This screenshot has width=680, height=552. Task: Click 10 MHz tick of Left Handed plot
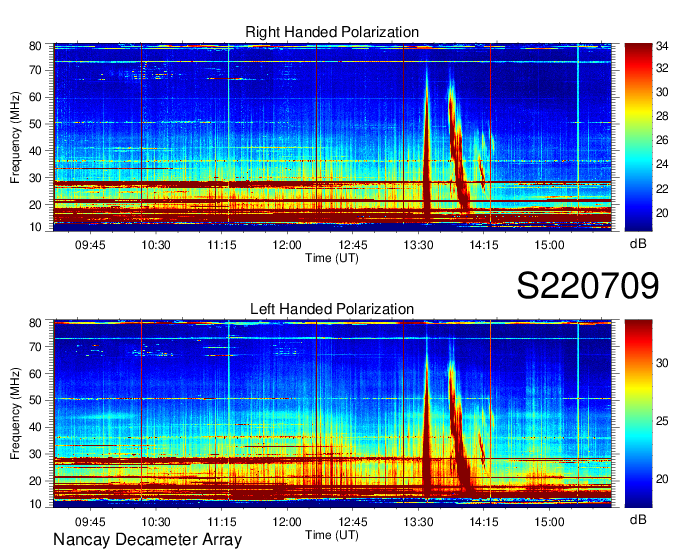coord(35,504)
